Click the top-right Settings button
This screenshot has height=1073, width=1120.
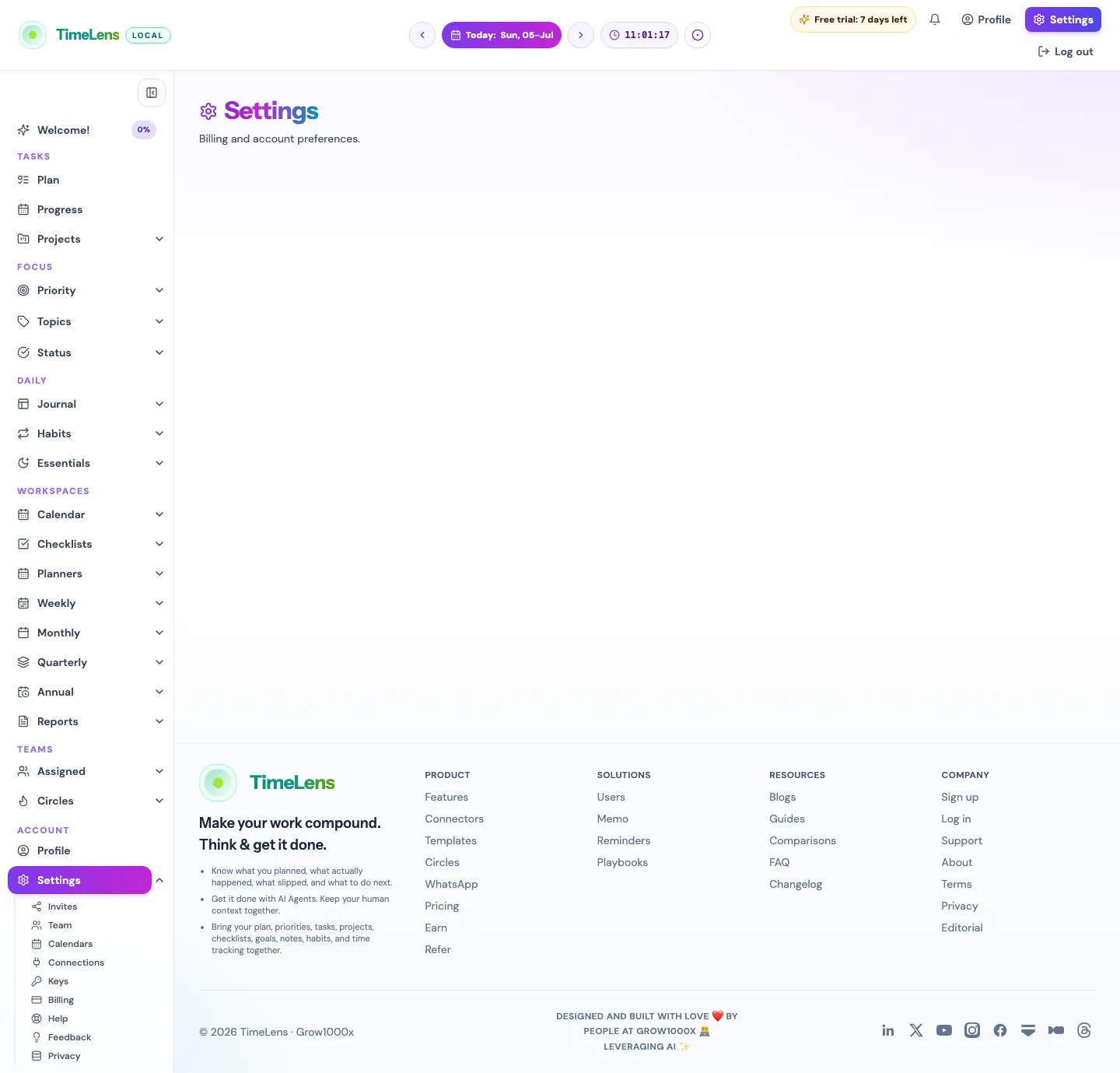1063,19
